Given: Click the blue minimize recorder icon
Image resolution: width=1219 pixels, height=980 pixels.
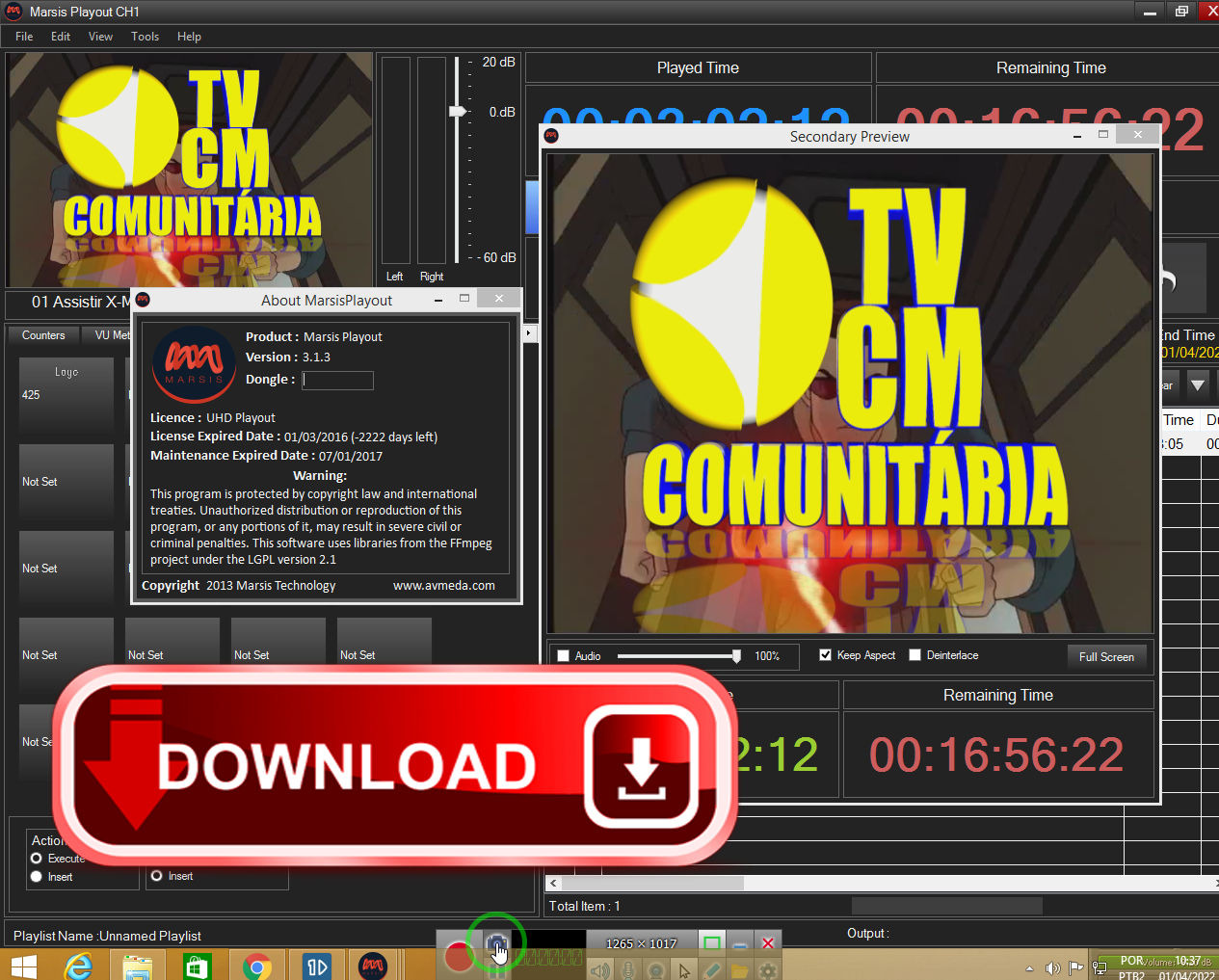Looking at the screenshot, I should 740,943.
